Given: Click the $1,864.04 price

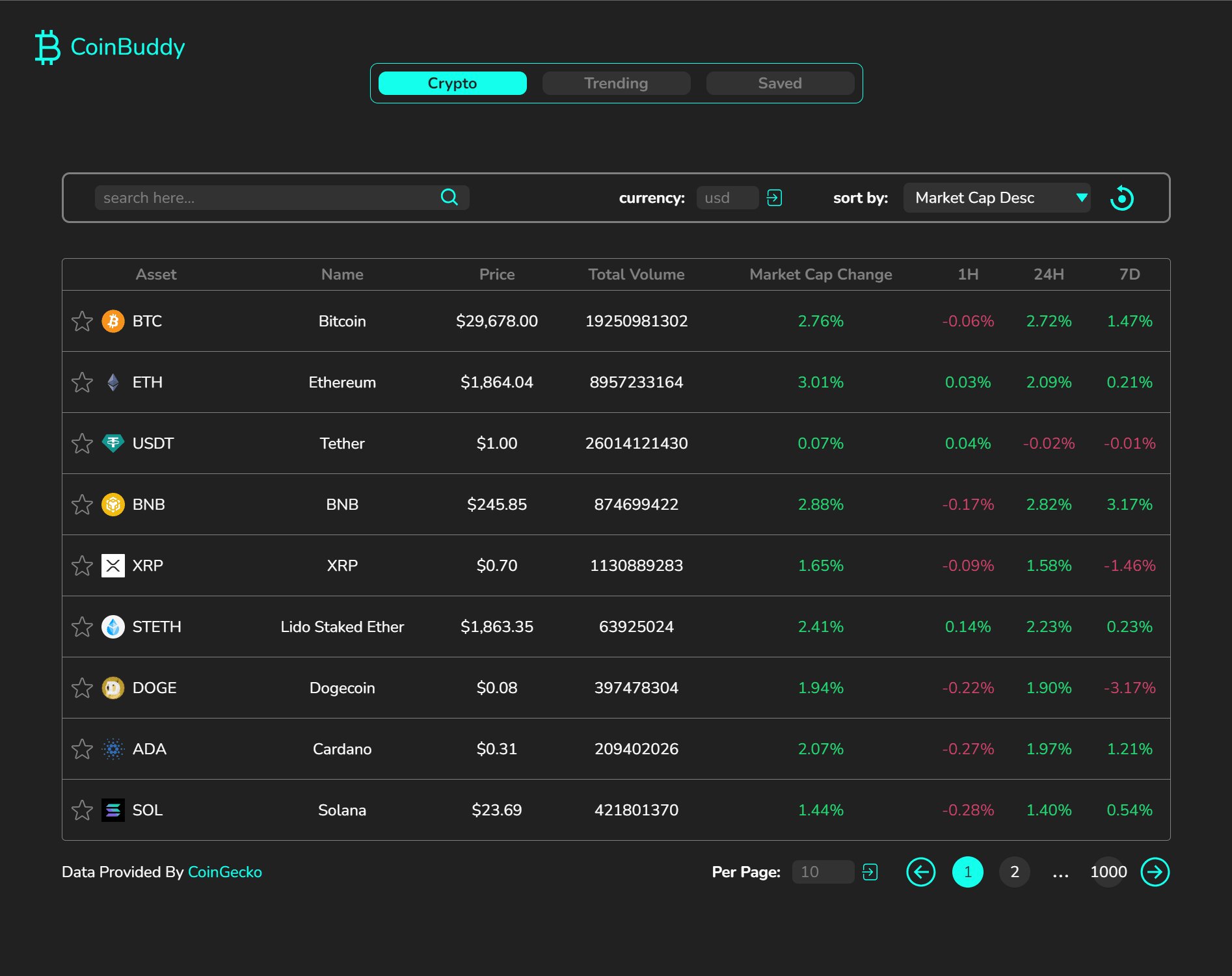Looking at the screenshot, I should 497,382.
